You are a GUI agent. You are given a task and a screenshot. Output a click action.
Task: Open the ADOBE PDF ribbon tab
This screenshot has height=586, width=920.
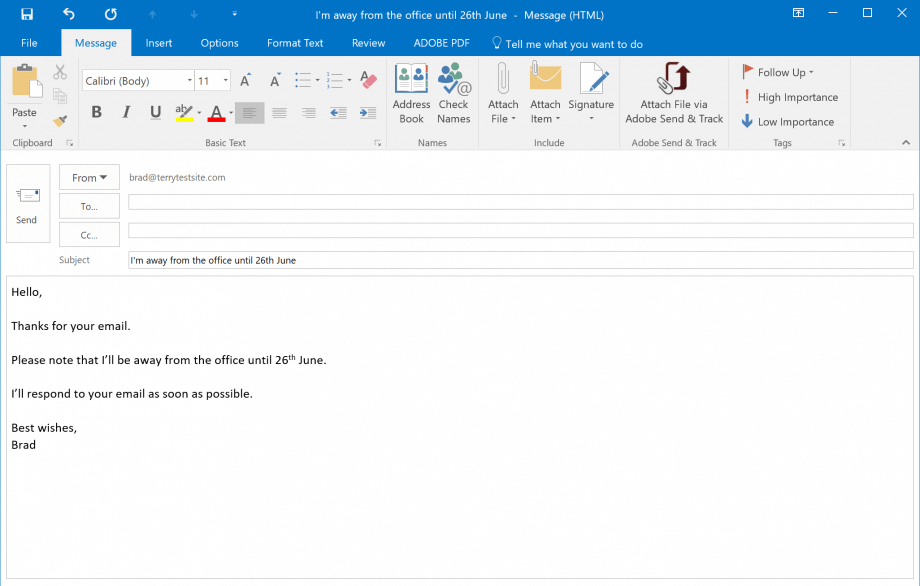pyautogui.click(x=441, y=43)
